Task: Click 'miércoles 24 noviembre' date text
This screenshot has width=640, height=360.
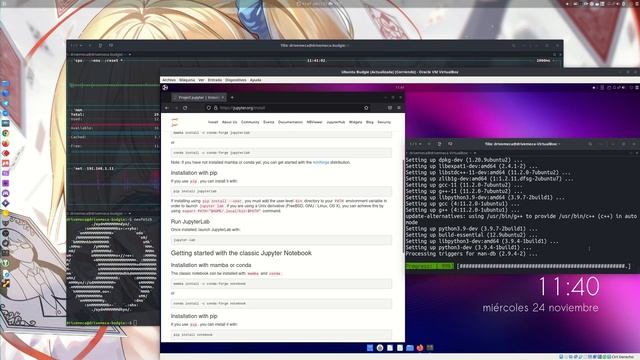Action: click(x=540, y=308)
